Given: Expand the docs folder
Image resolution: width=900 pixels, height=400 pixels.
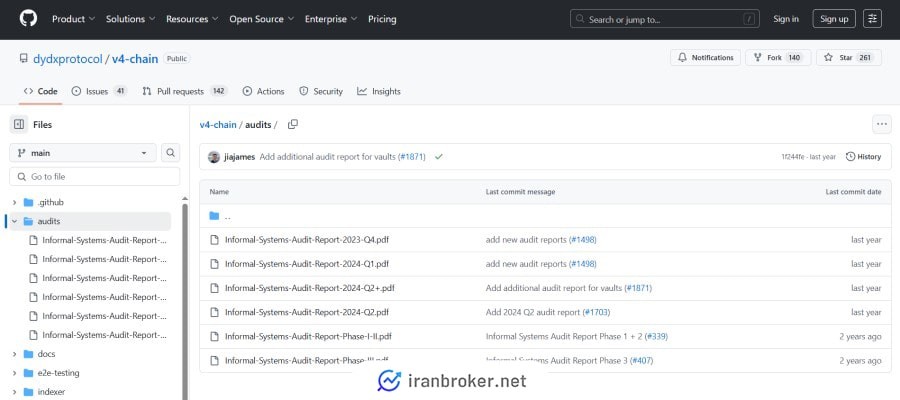Looking at the screenshot, I should 14,354.
